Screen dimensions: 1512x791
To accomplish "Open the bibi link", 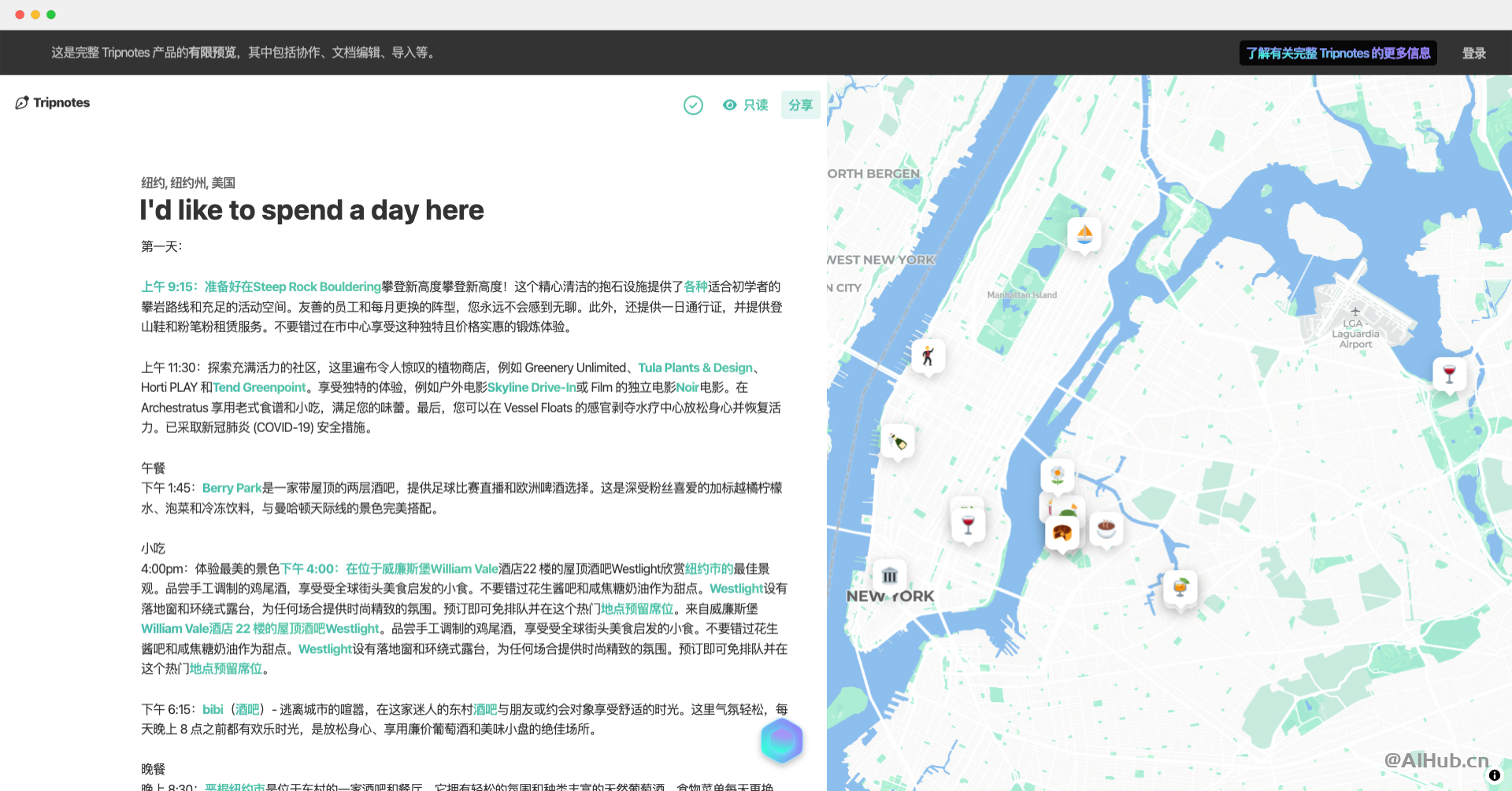I will point(213,709).
